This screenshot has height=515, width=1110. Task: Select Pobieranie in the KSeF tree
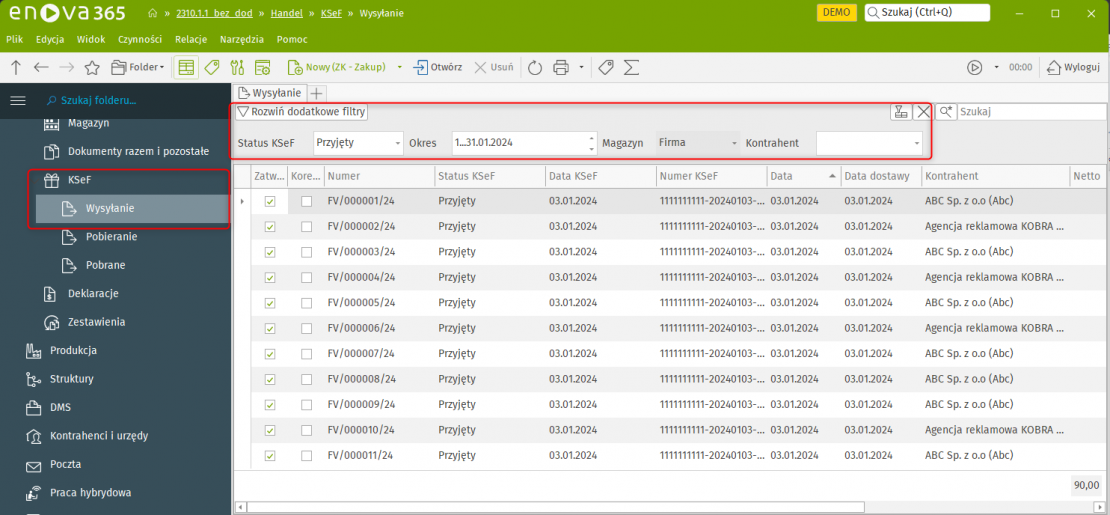coord(111,237)
